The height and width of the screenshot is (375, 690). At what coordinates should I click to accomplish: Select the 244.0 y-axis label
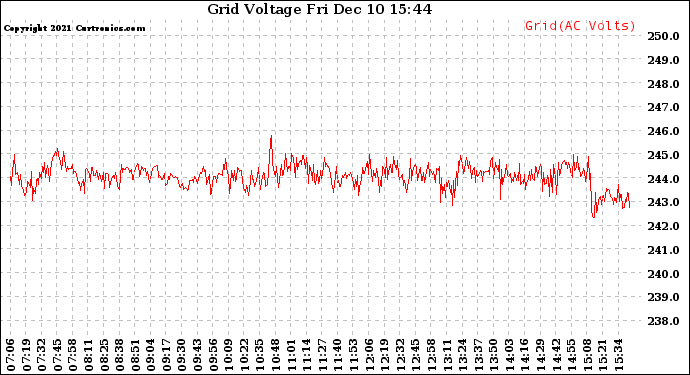tap(663, 179)
